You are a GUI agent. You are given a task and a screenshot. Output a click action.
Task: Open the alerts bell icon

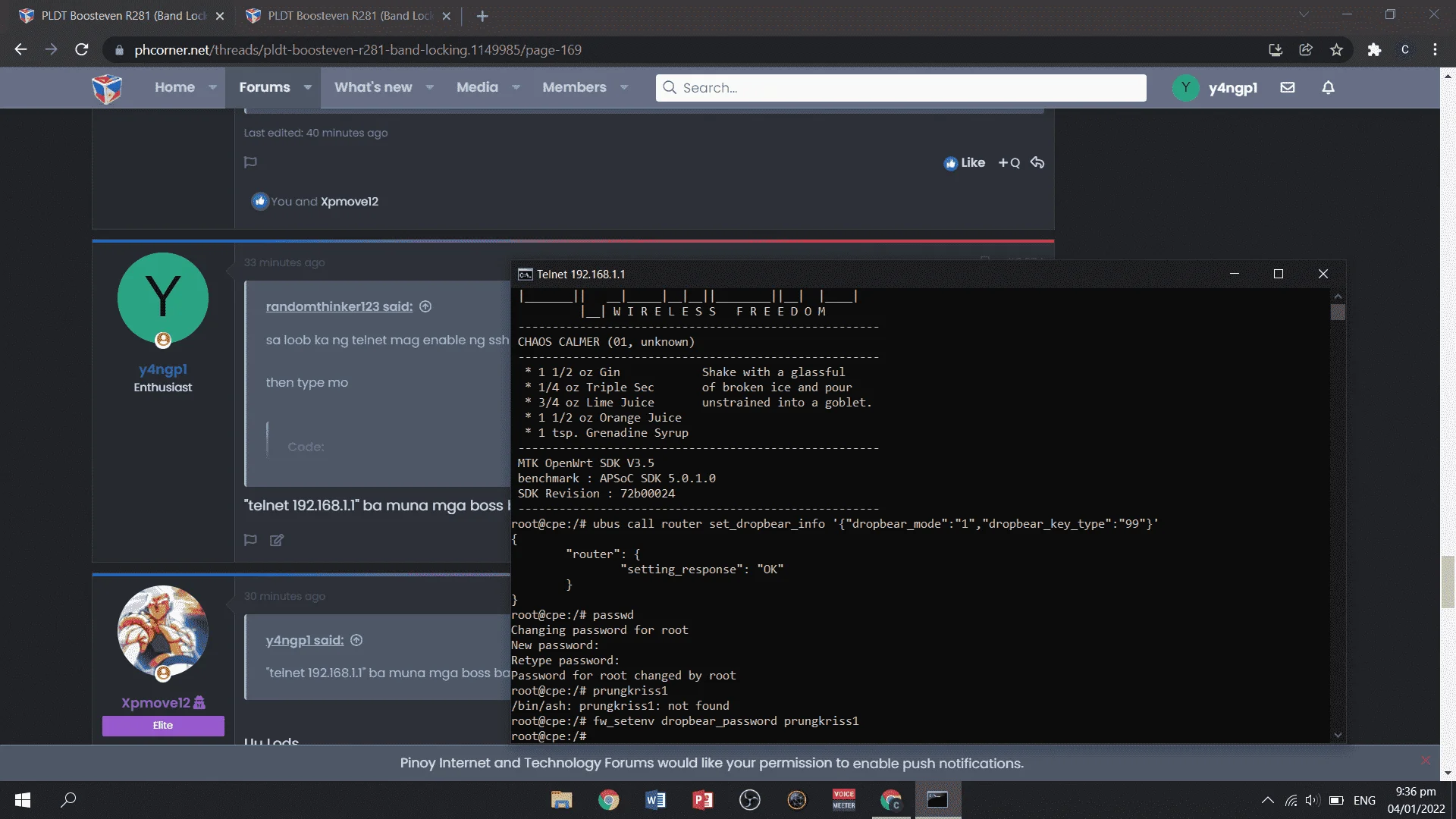[1328, 88]
